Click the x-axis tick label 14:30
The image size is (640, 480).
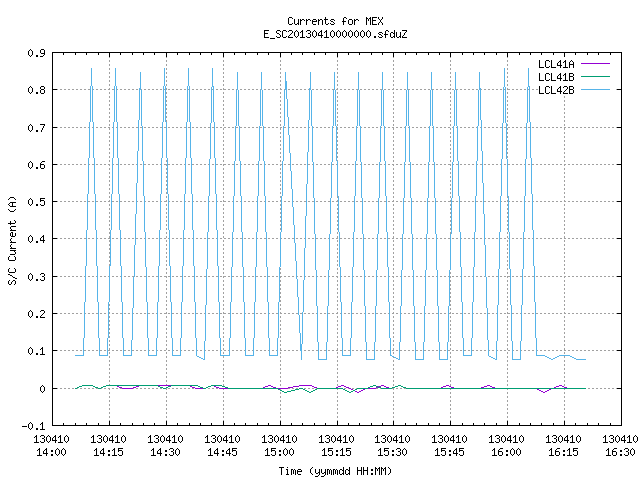(165, 452)
